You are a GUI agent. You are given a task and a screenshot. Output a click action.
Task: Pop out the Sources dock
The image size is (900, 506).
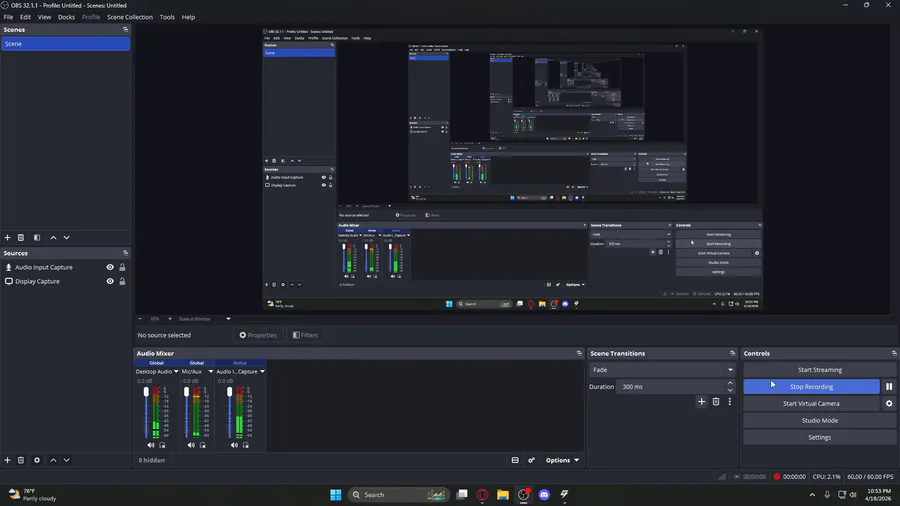point(125,253)
